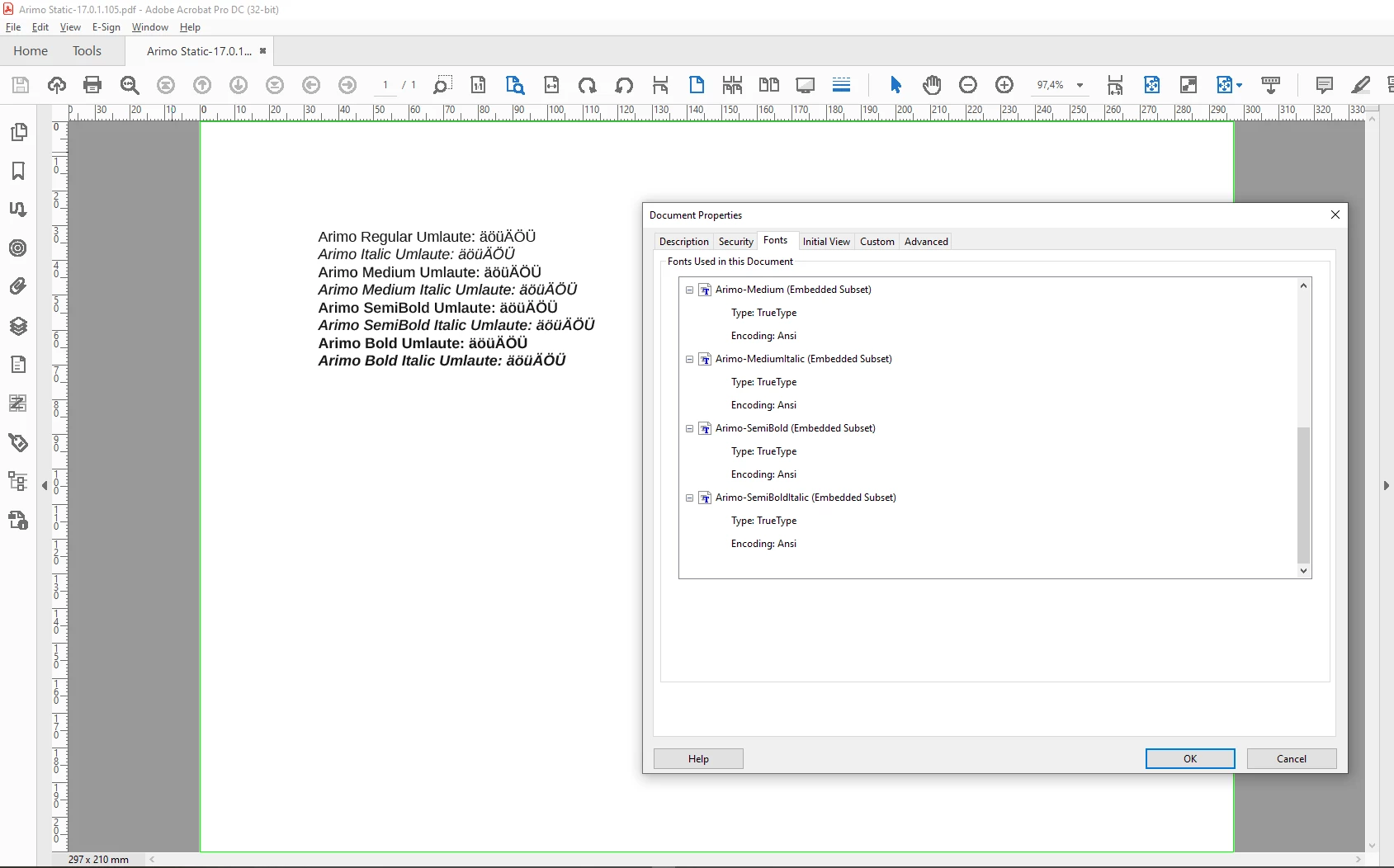This screenshot has width=1394, height=868.
Task: Collapse the left navigation pane arrow
Action: (x=45, y=486)
